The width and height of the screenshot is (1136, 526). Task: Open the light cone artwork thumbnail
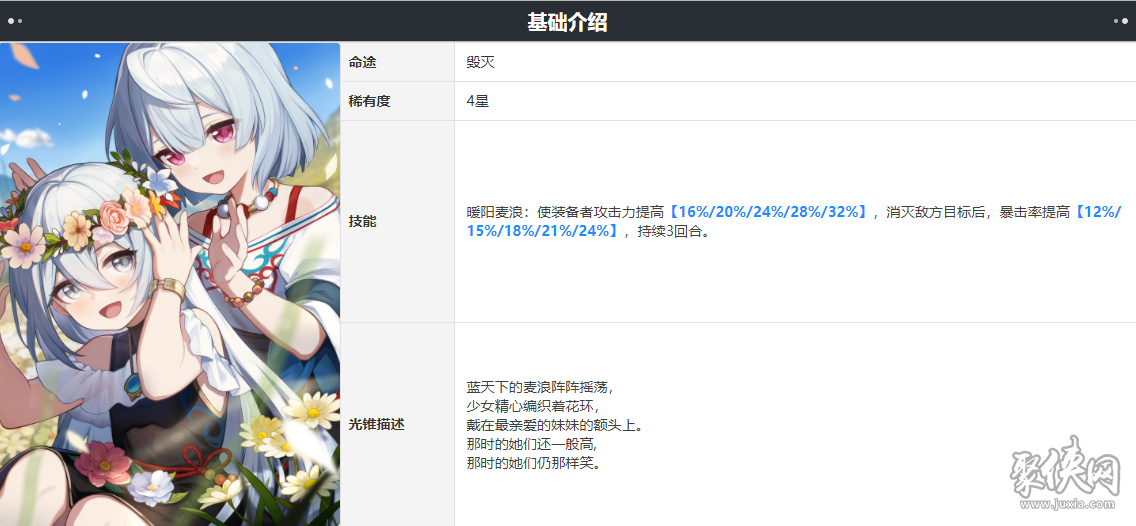coord(170,284)
